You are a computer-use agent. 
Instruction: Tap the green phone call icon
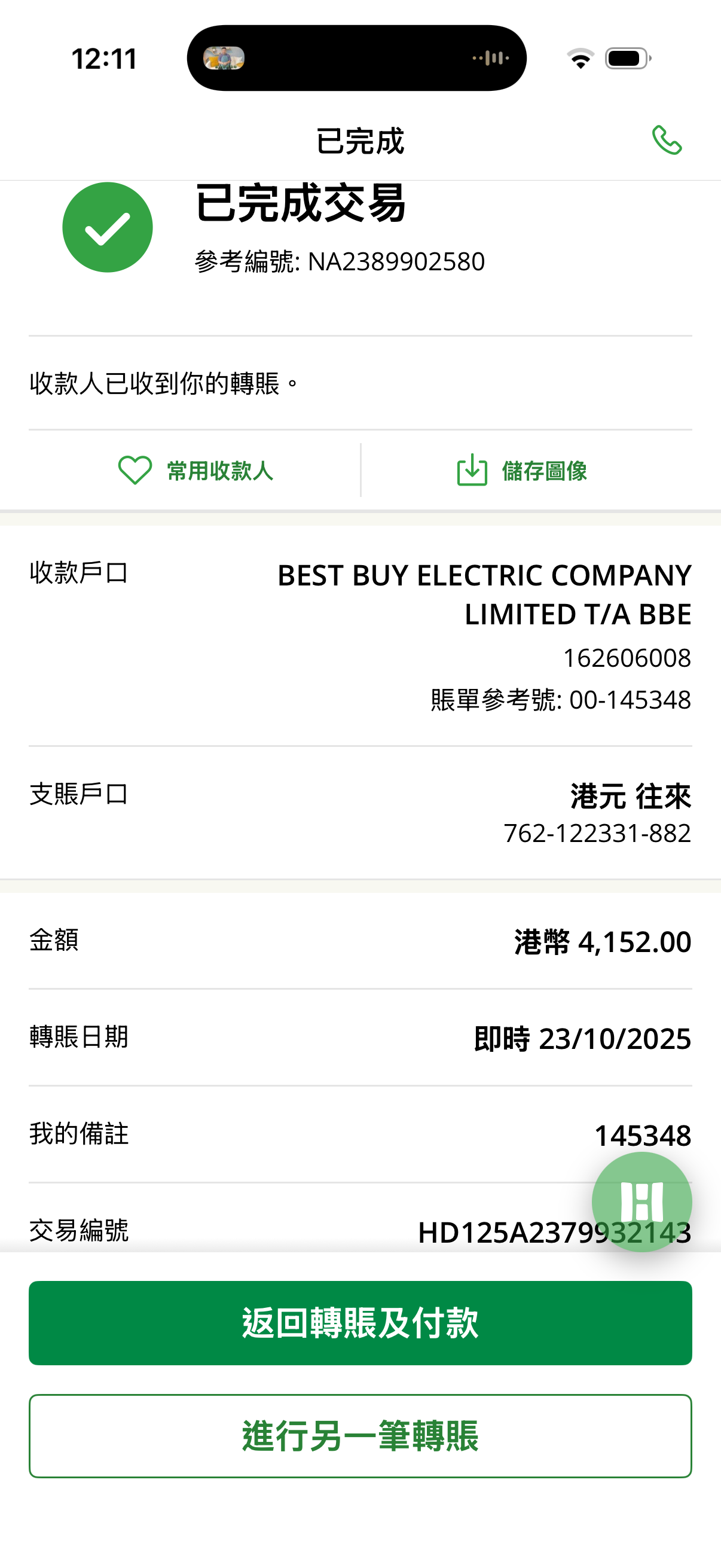[667, 141]
